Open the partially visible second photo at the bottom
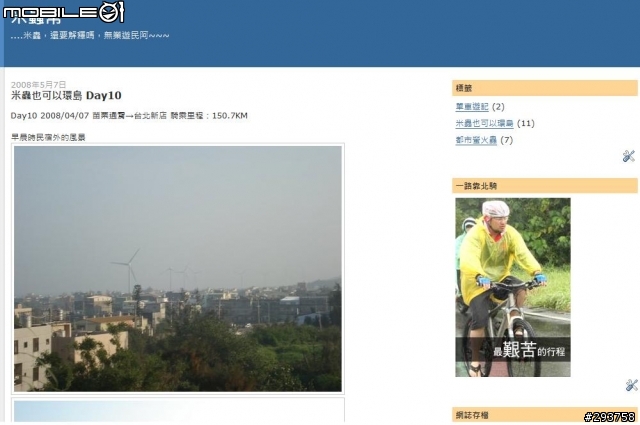This screenshot has width=640, height=425. click(x=178, y=411)
